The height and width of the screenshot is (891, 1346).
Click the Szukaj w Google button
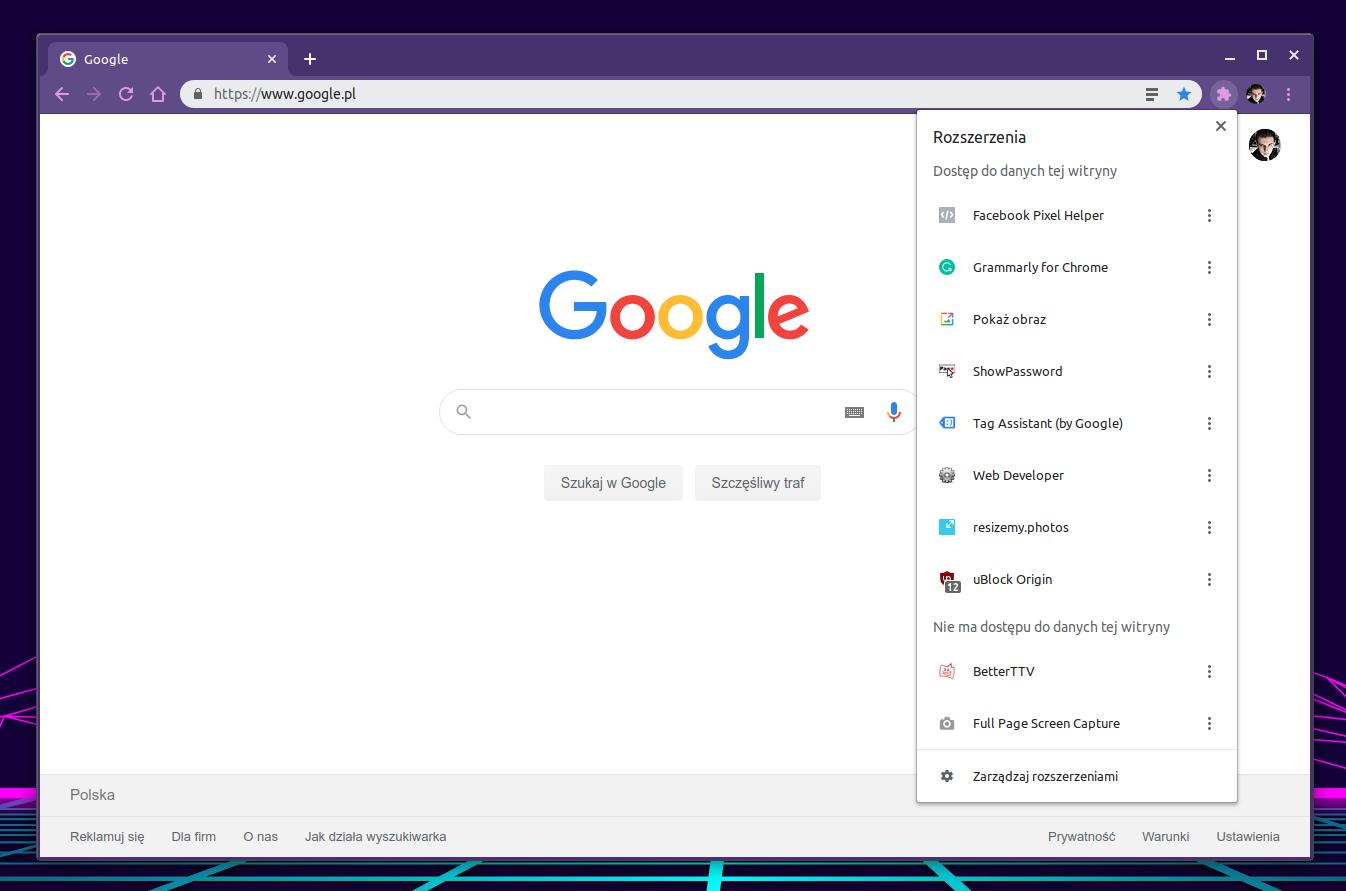(613, 483)
